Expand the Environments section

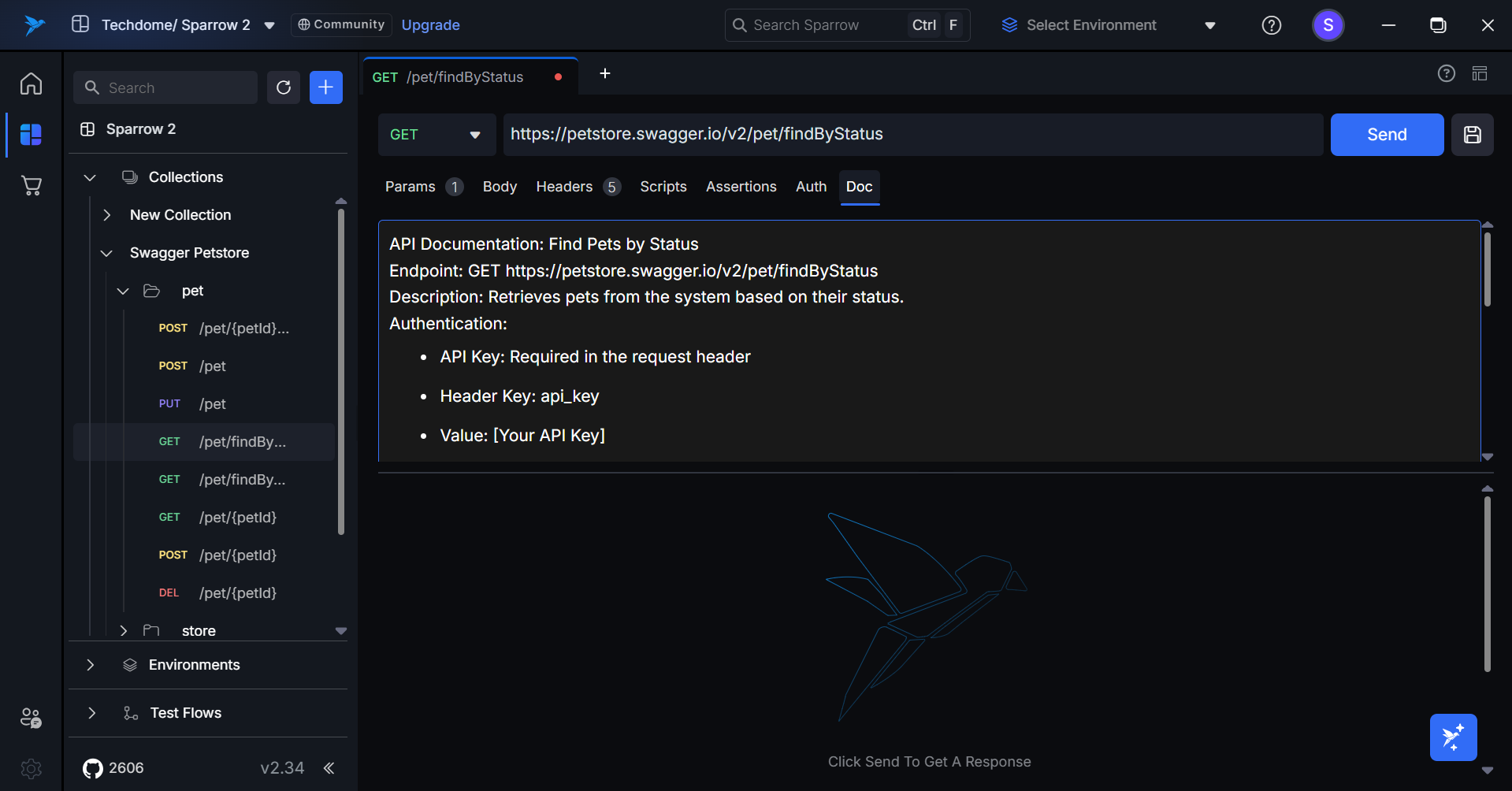point(91,665)
